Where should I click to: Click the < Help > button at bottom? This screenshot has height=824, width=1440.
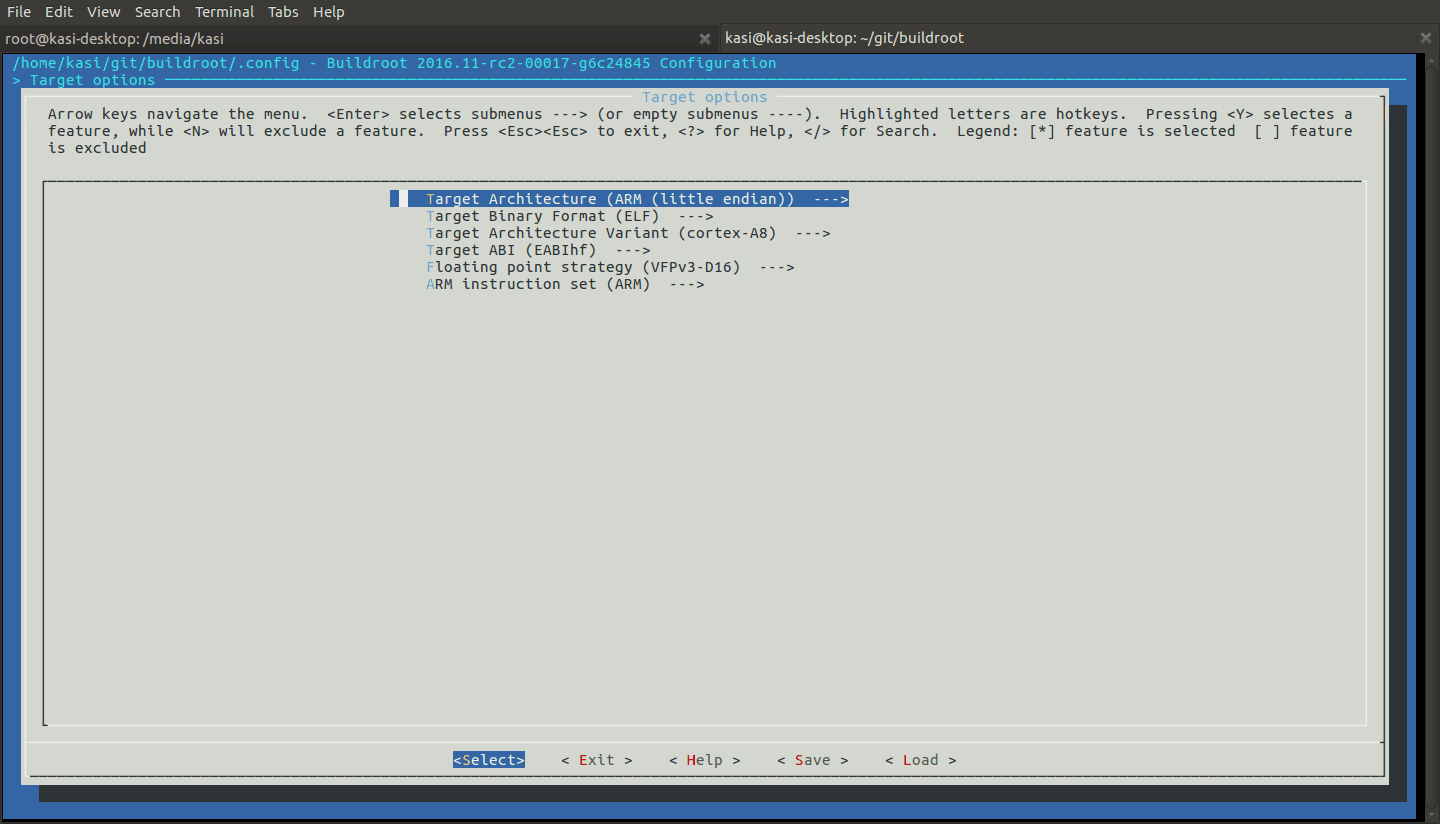pyautogui.click(x=704, y=760)
